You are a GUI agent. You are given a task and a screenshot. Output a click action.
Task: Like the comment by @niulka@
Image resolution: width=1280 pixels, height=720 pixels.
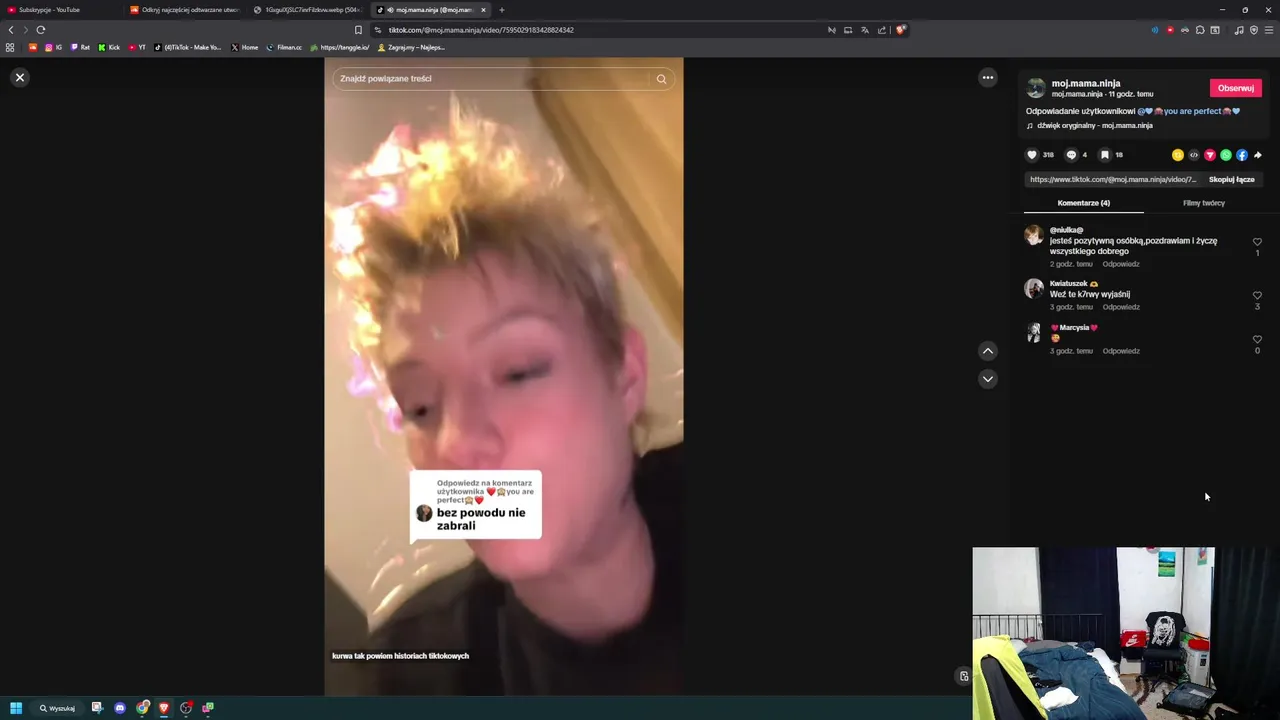point(1257,242)
